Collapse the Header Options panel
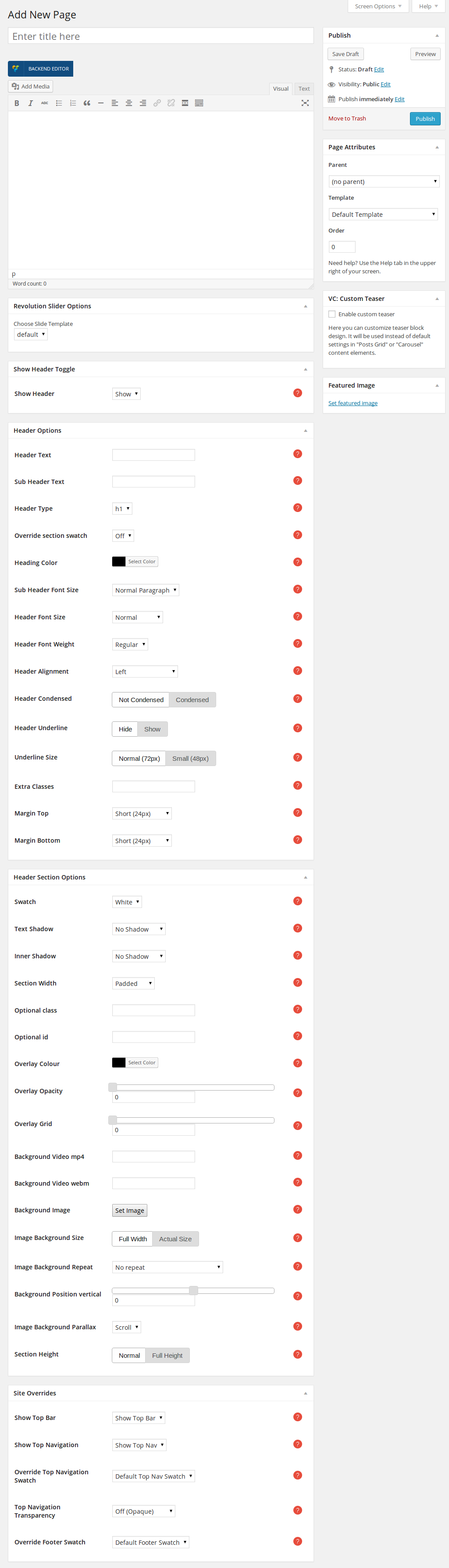The width and height of the screenshot is (449, 1568). (x=305, y=431)
